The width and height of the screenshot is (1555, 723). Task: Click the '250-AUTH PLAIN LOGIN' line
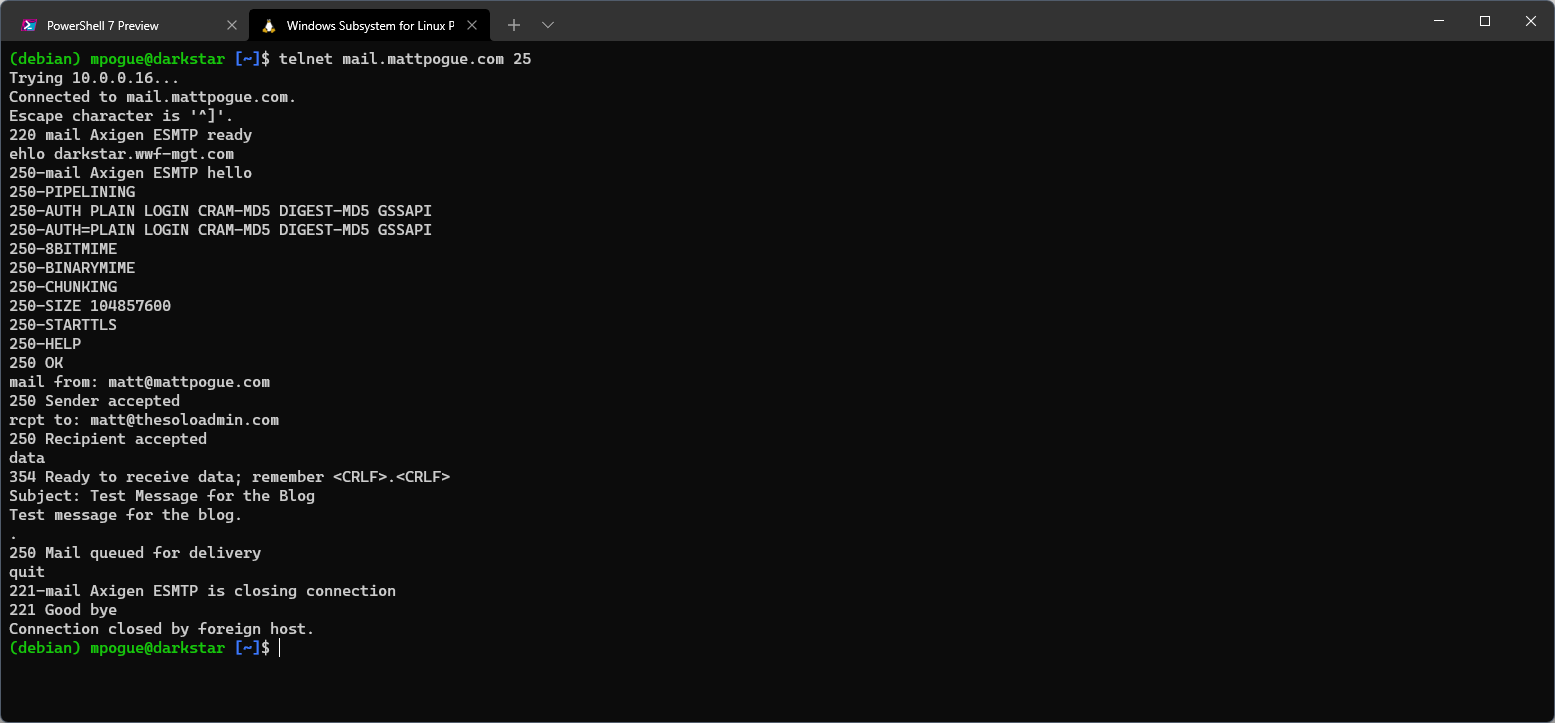[221, 211]
